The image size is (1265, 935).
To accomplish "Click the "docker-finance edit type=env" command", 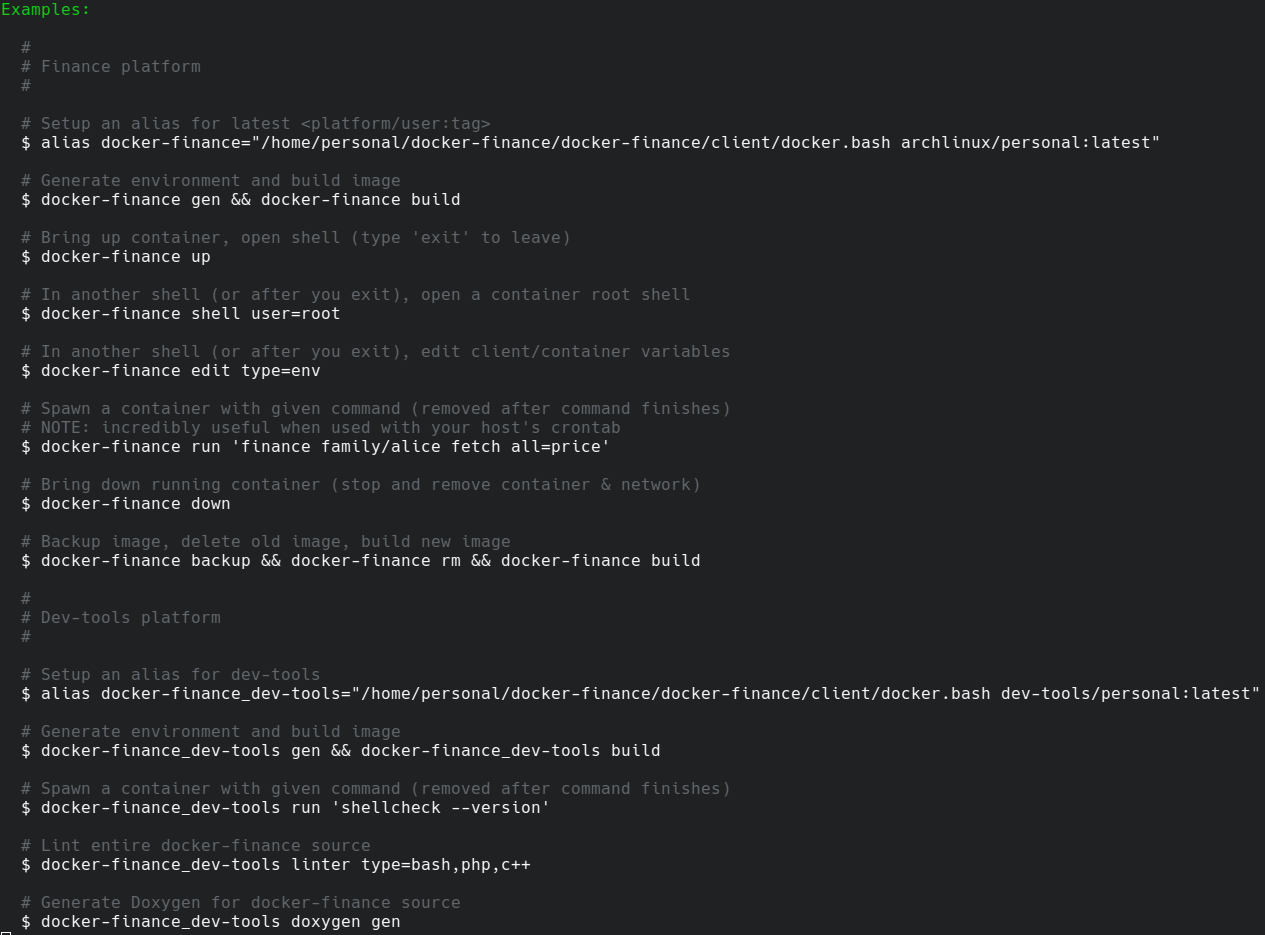I will click(x=180, y=371).
